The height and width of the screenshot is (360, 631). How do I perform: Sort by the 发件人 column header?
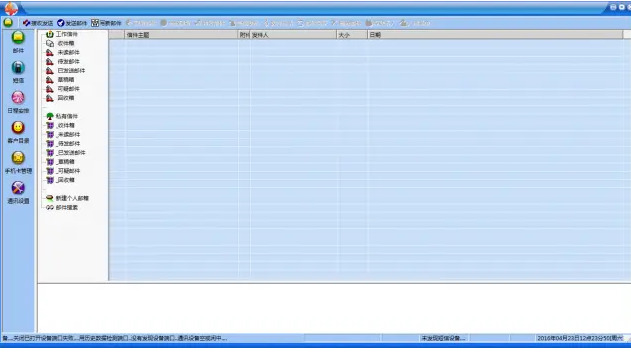[x=293, y=35]
